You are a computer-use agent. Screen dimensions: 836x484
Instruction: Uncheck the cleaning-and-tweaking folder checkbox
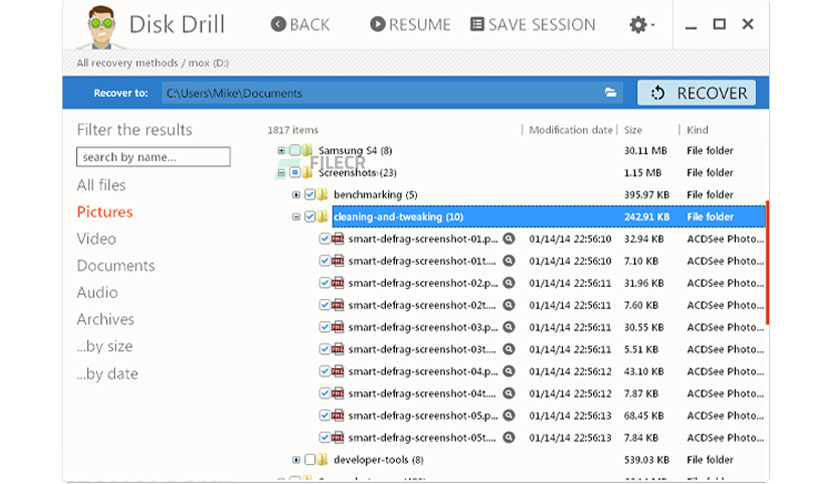pos(310,216)
